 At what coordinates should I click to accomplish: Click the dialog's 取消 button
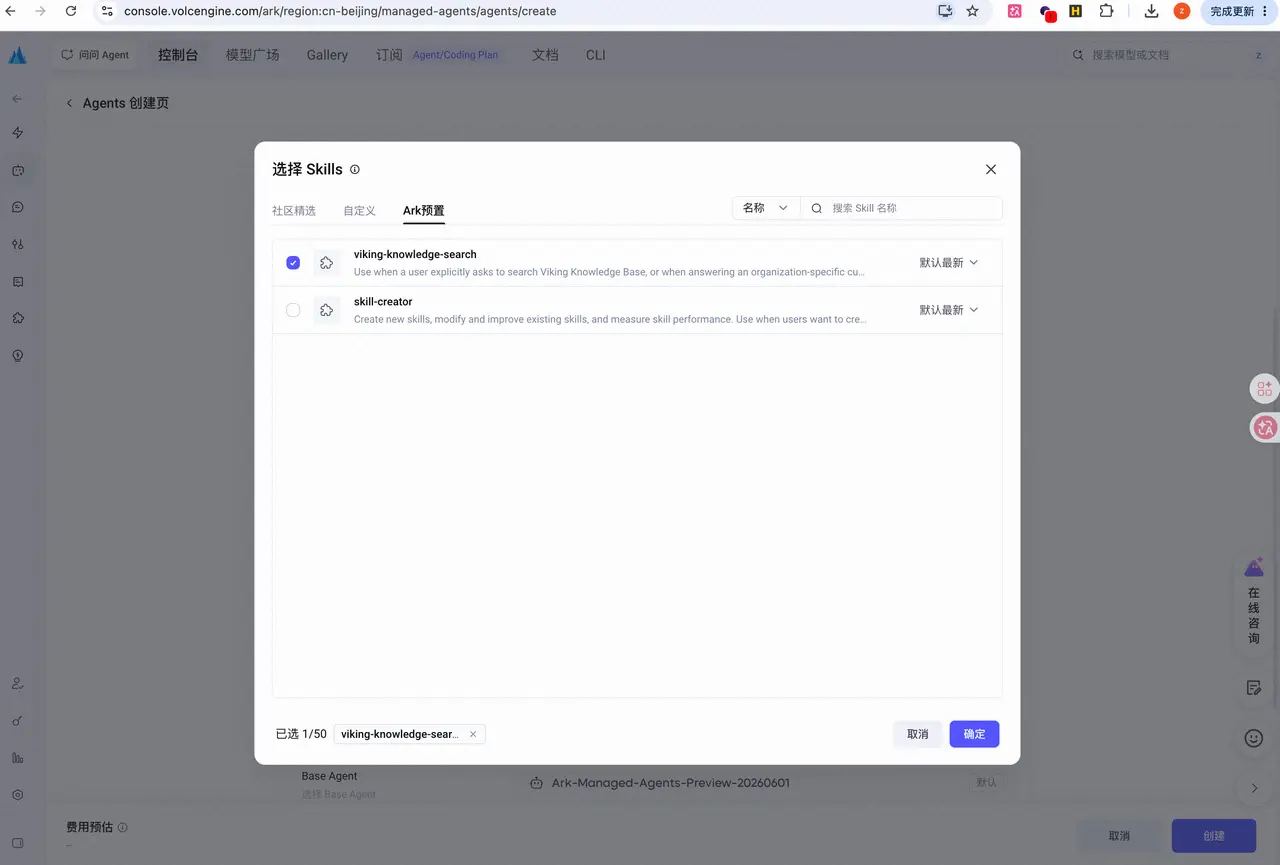(x=917, y=734)
